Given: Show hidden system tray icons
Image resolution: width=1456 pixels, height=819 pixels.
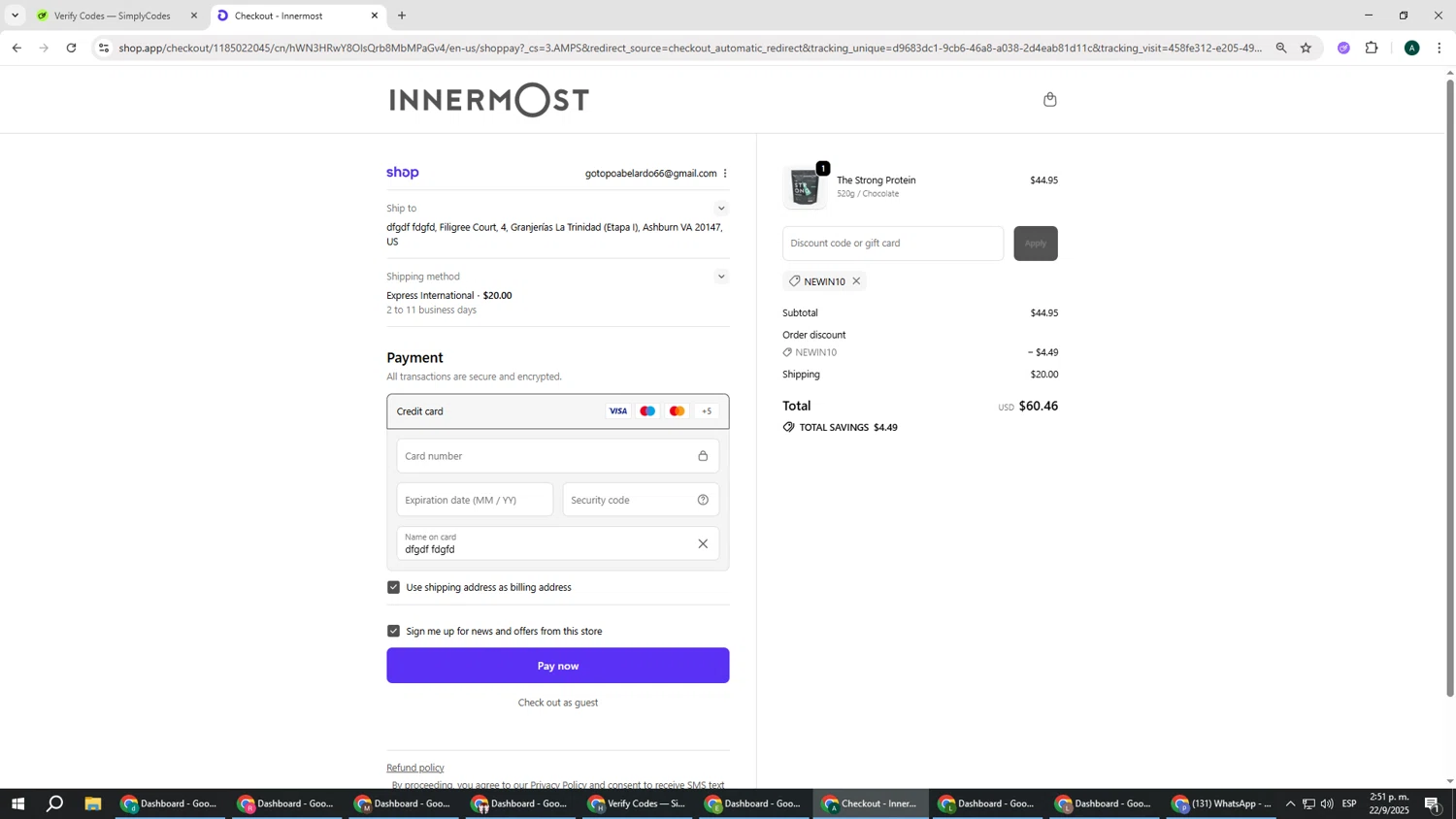Looking at the screenshot, I should click(1290, 803).
